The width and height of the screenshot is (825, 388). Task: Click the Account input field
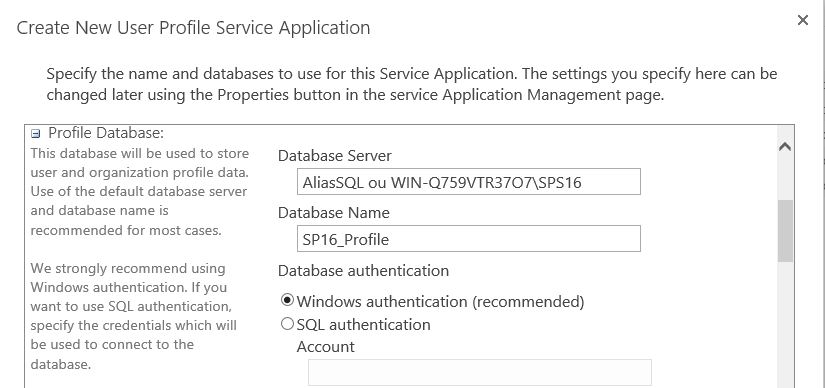pos(479,372)
